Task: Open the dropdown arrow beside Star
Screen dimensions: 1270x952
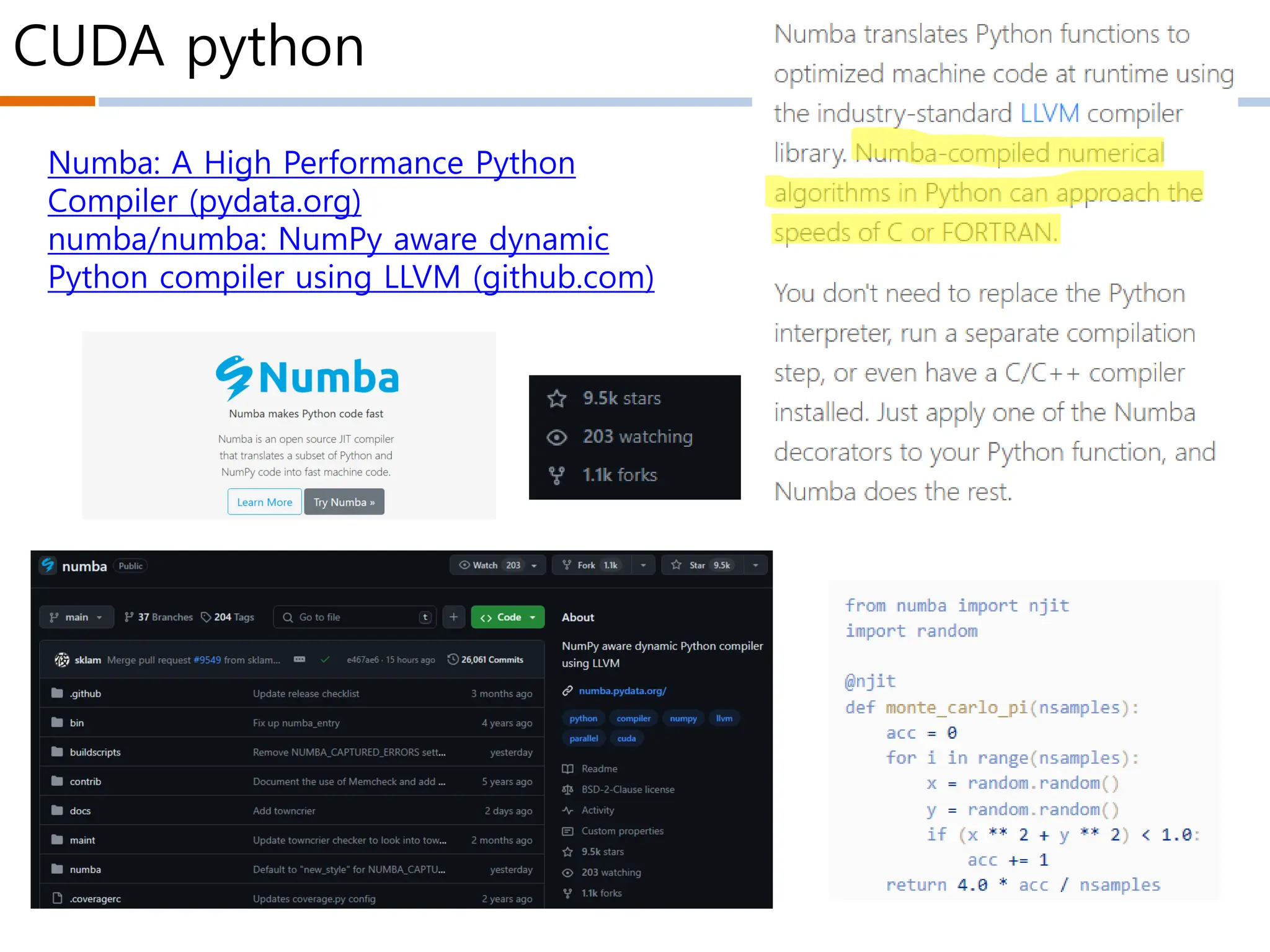Action: pyautogui.click(x=755, y=565)
